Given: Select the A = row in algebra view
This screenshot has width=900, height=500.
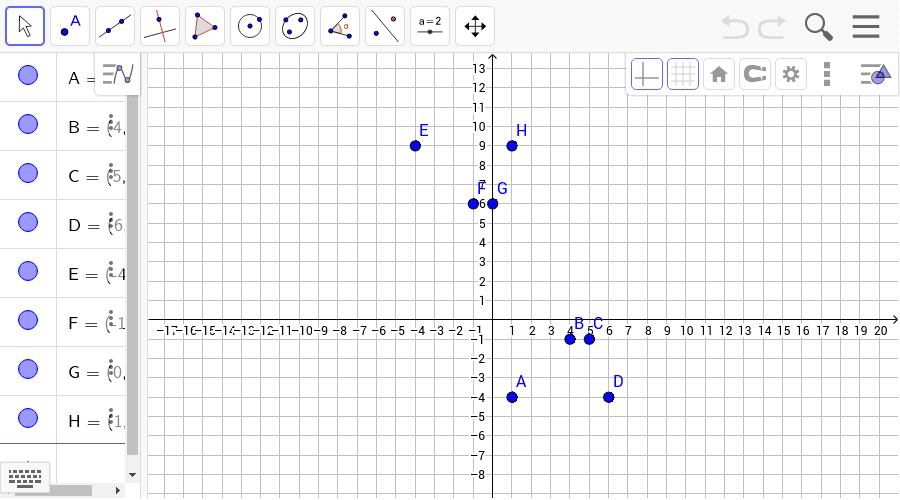Looking at the screenshot, I should 63,77.
